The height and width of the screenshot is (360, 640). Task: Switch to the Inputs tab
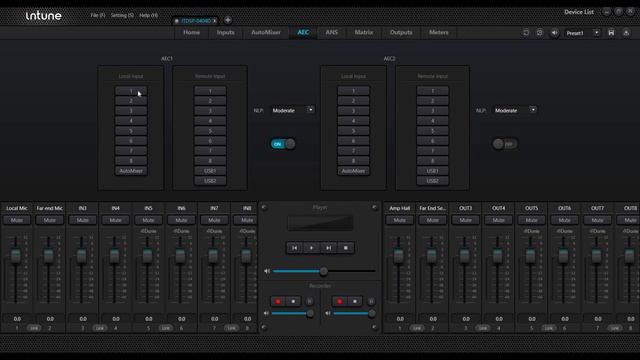225,32
